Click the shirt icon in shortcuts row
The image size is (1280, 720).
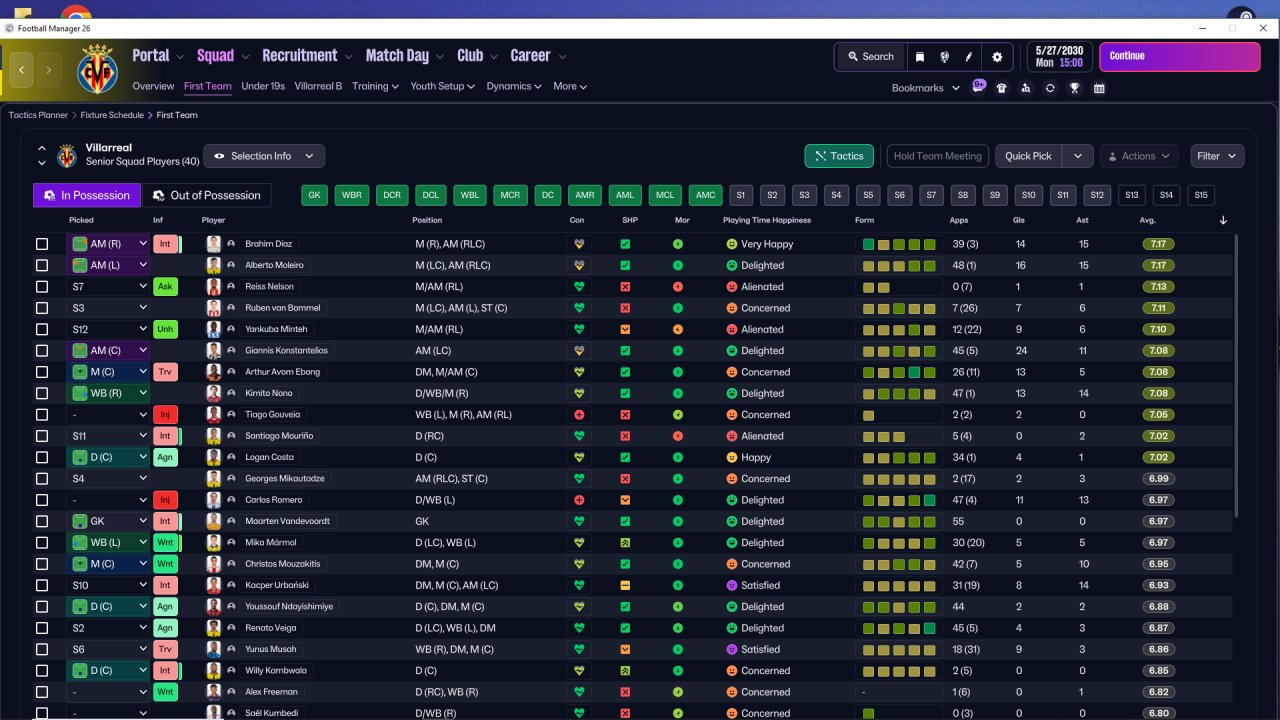(x=1001, y=88)
